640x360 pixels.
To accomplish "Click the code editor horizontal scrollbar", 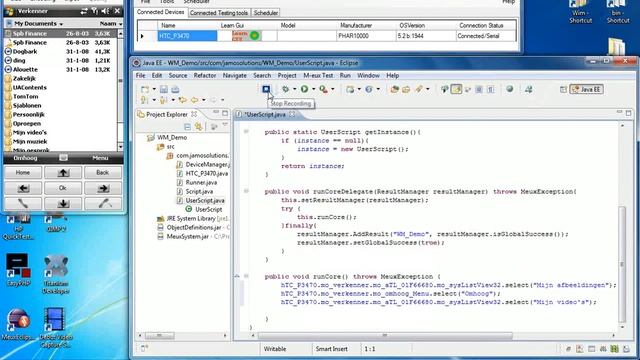I will [385, 336].
